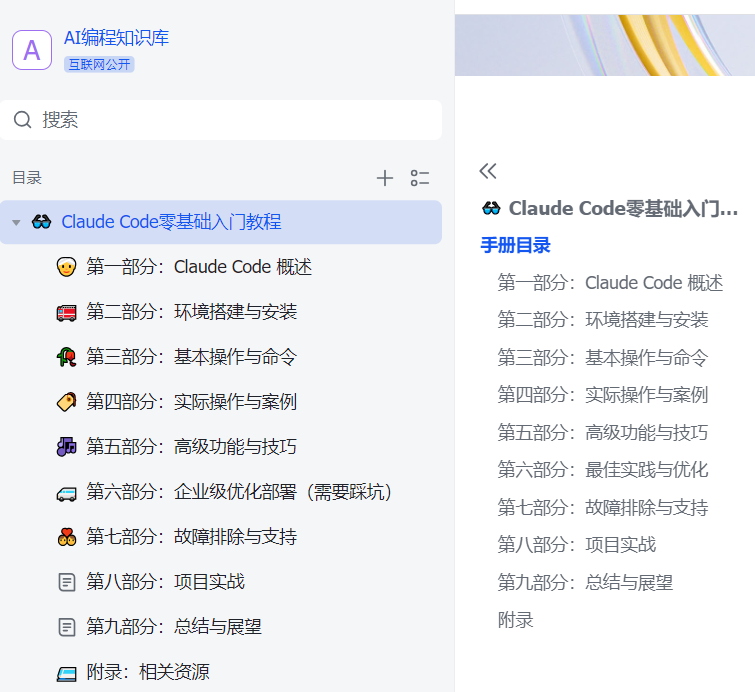This screenshot has height=692, width=755.
Task: Open 第八部分：项目实战 in sidebar
Action: pos(166,581)
